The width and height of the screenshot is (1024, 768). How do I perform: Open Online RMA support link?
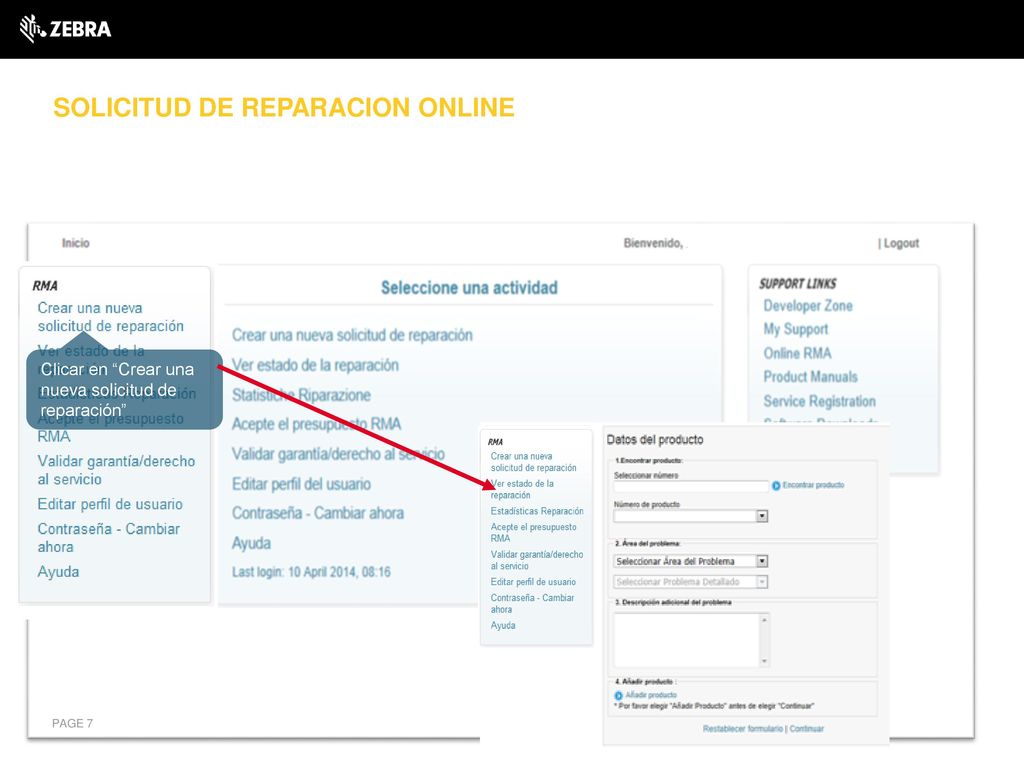click(x=797, y=353)
